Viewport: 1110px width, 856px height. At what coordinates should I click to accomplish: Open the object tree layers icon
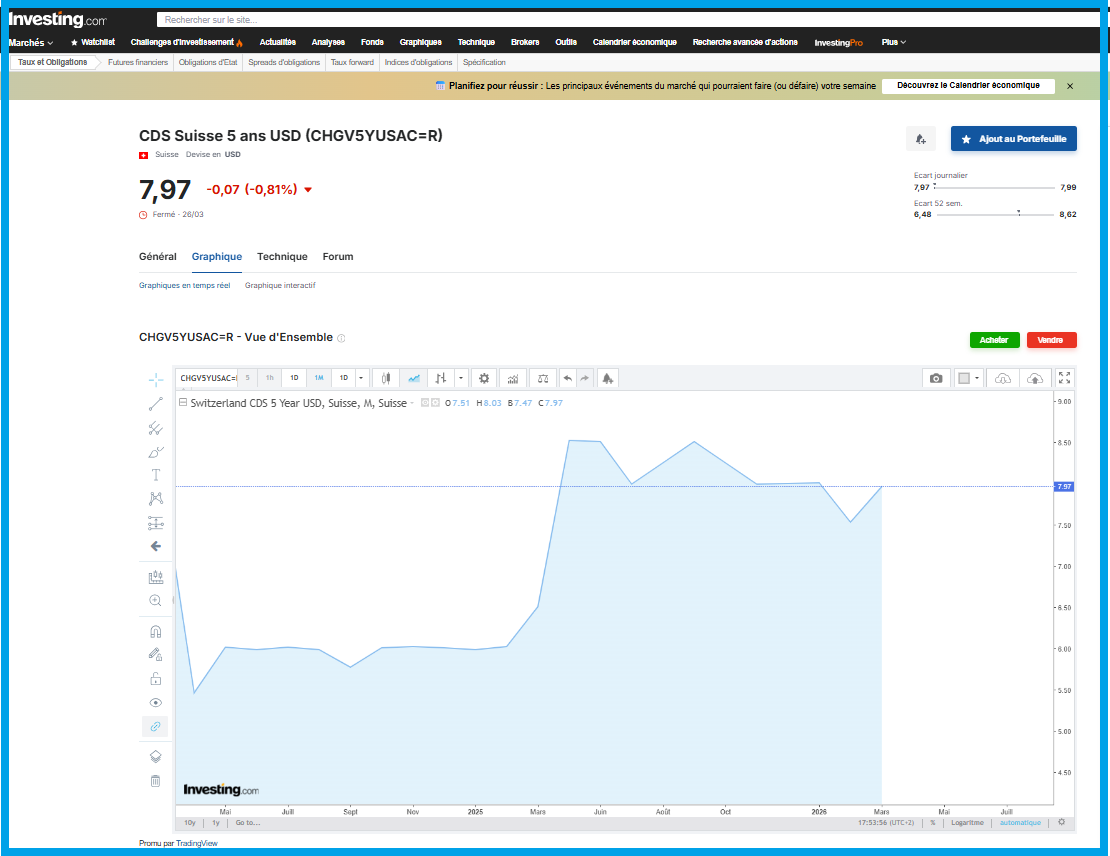pyautogui.click(x=155, y=756)
